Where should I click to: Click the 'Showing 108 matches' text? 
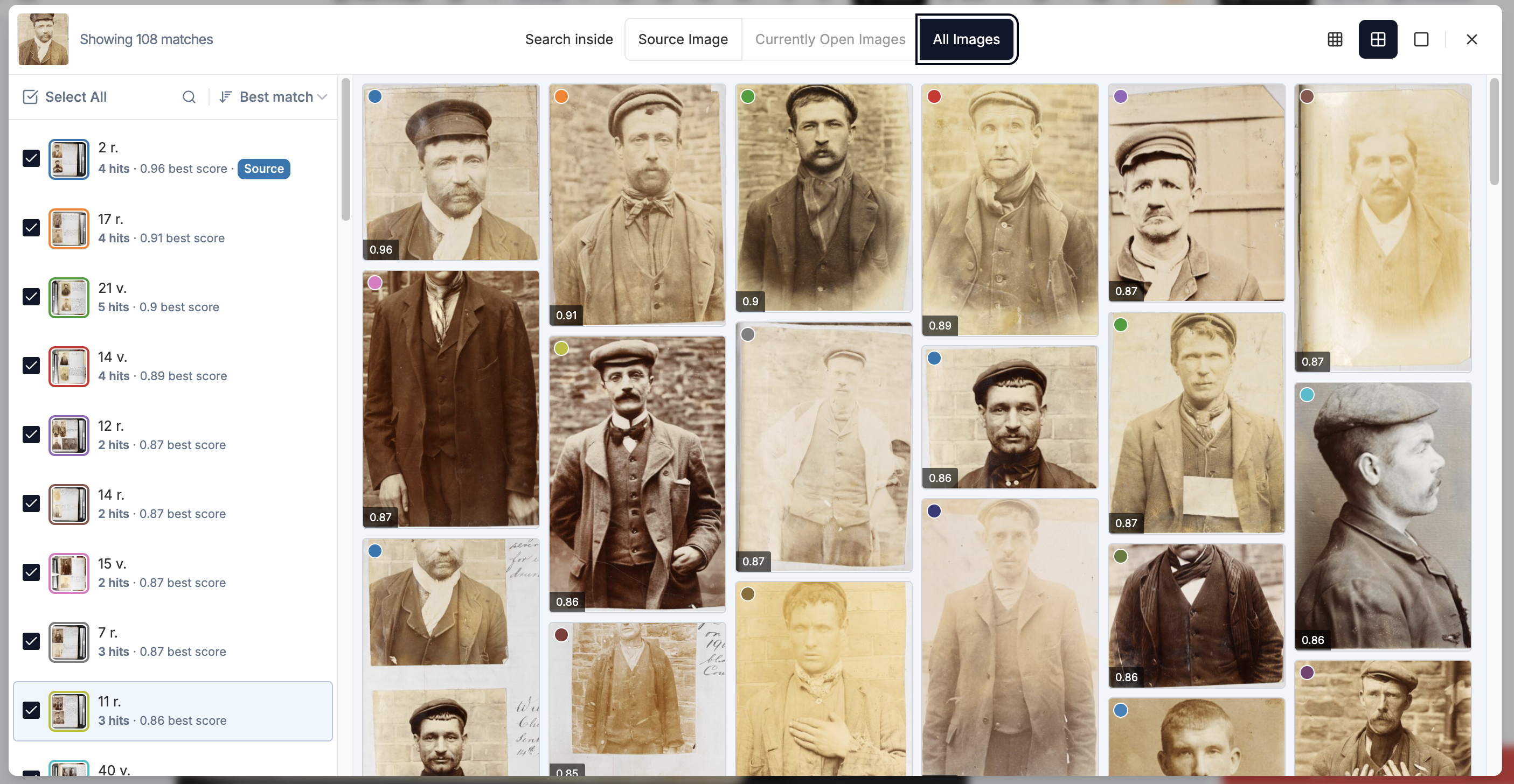(147, 39)
